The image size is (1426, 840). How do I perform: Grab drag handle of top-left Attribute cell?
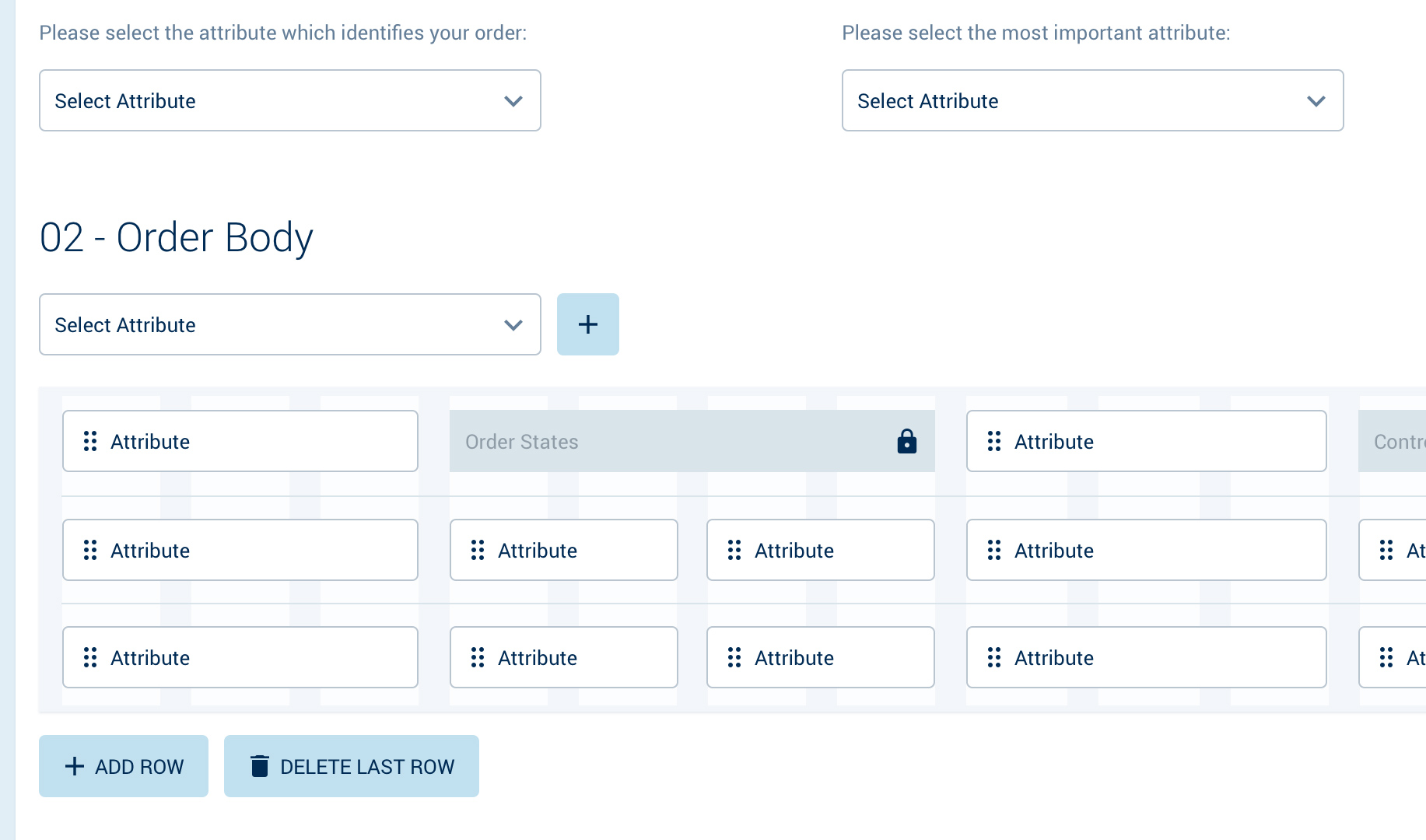pyautogui.click(x=90, y=441)
